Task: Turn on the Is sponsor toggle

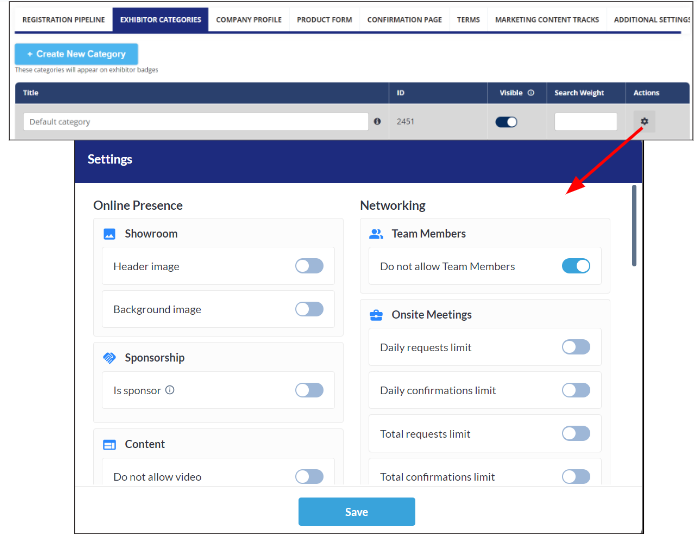Action: pyautogui.click(x=309, y=390)
